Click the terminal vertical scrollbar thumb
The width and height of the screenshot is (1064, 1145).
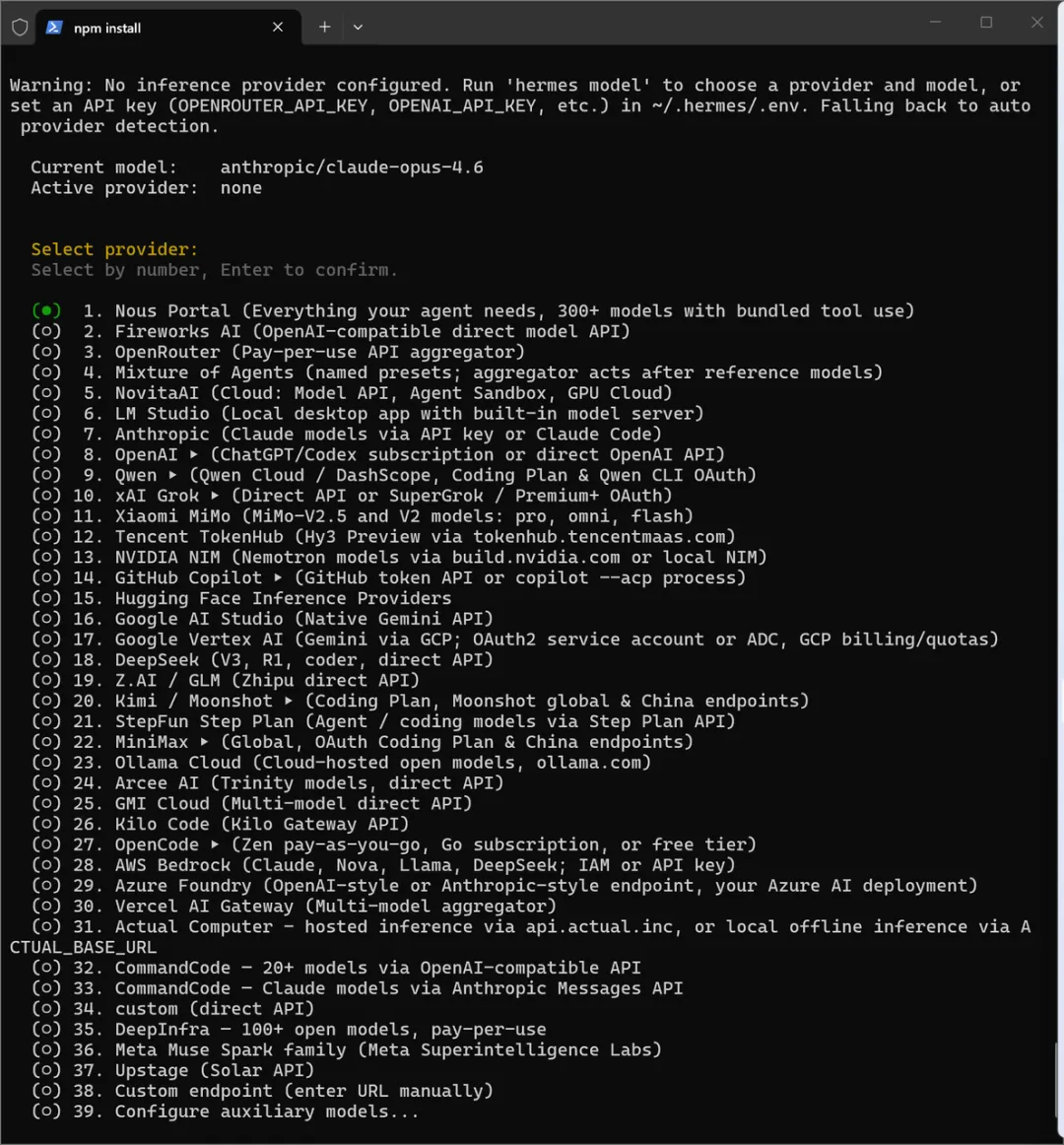pos(1058,1082)
